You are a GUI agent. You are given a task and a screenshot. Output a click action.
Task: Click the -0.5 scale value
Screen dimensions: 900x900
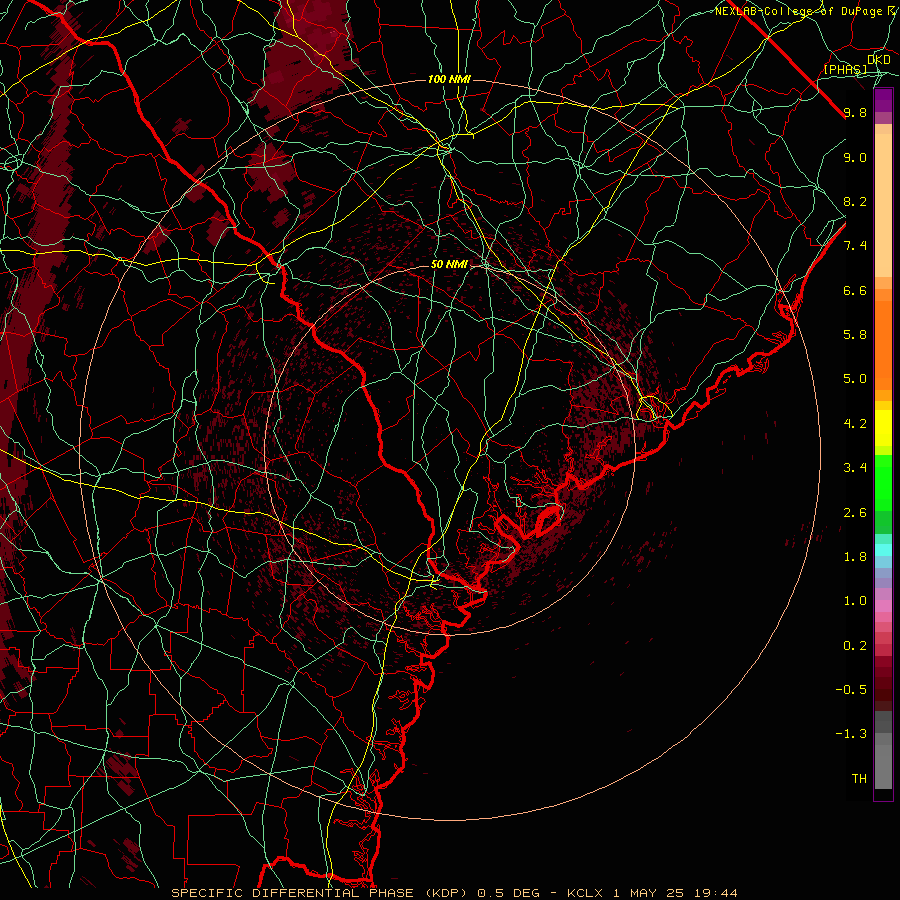[851, 690]
